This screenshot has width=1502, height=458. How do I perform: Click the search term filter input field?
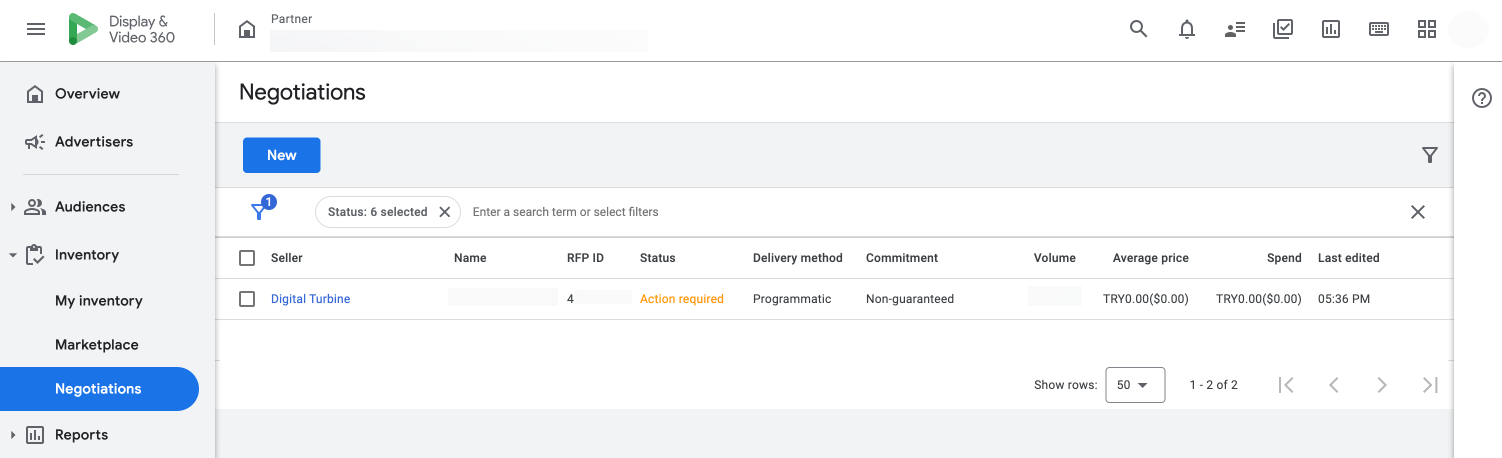pyautogui.click(x=700, y=212)
